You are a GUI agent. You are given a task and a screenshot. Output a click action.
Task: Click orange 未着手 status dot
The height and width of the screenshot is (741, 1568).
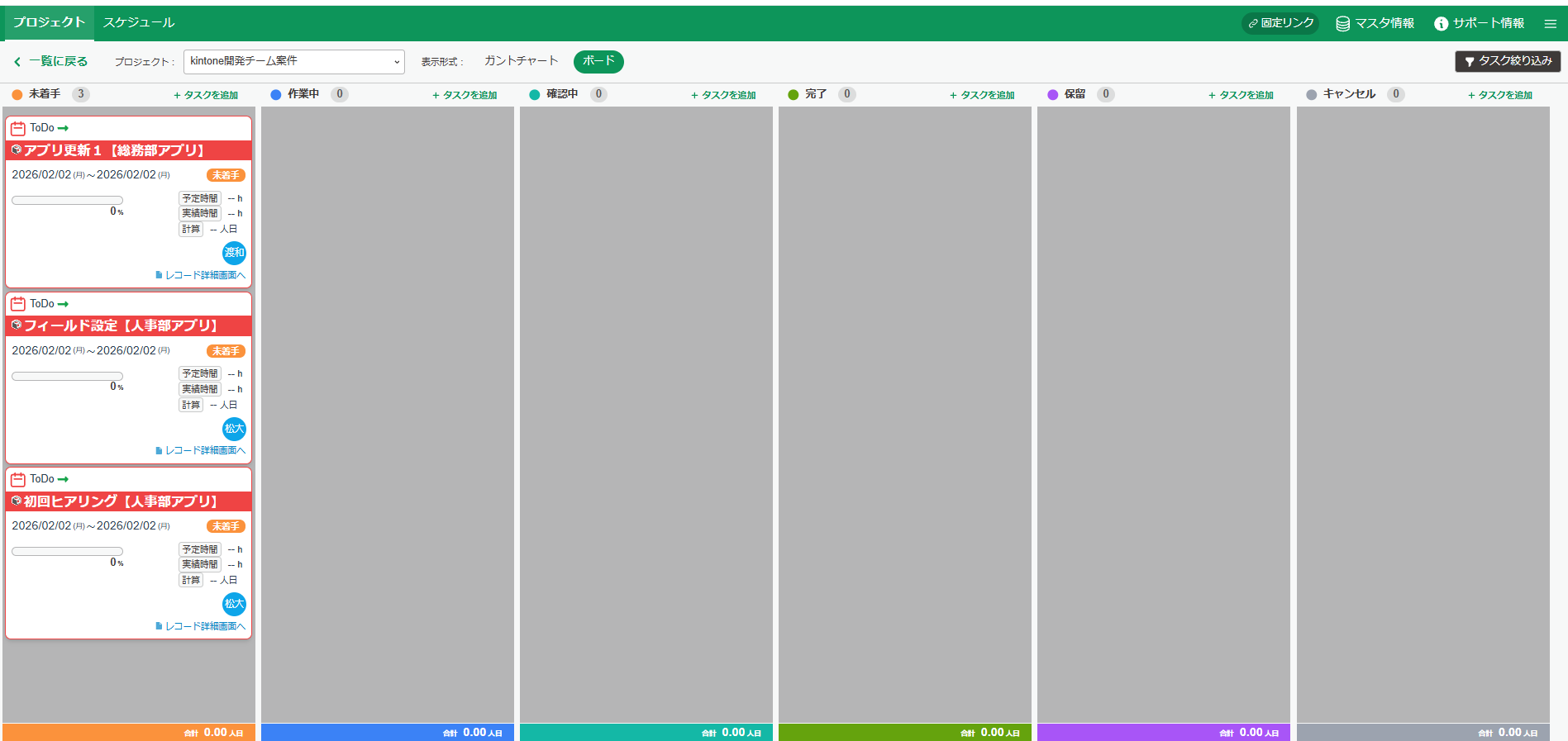(17, 95)
